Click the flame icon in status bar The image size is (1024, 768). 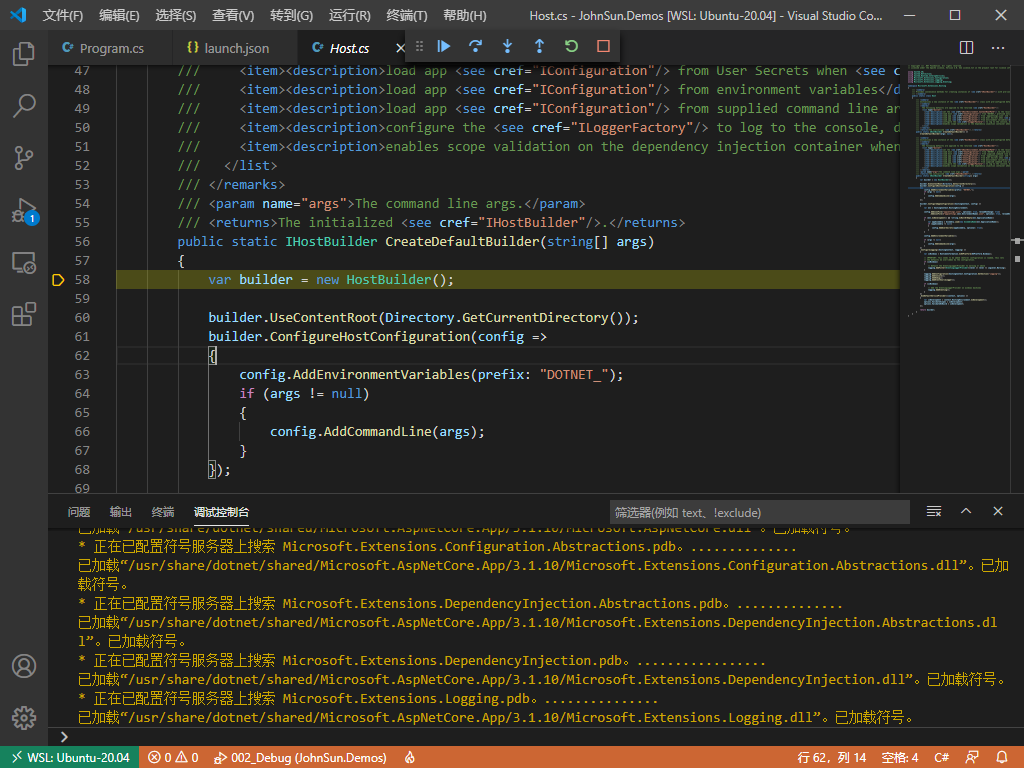pos(409,758)
